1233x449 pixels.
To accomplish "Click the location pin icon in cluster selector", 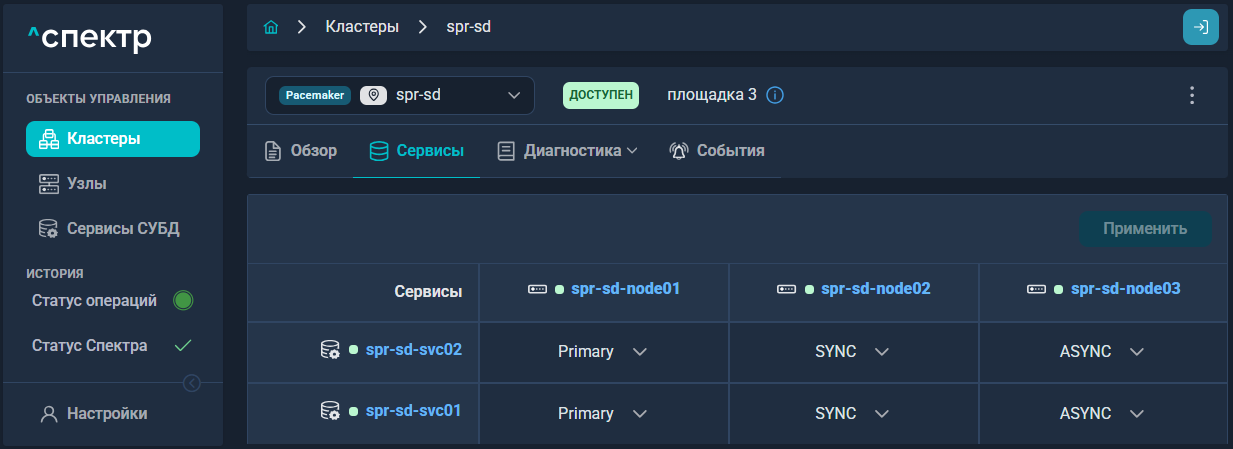I will [x=373, y=95].
